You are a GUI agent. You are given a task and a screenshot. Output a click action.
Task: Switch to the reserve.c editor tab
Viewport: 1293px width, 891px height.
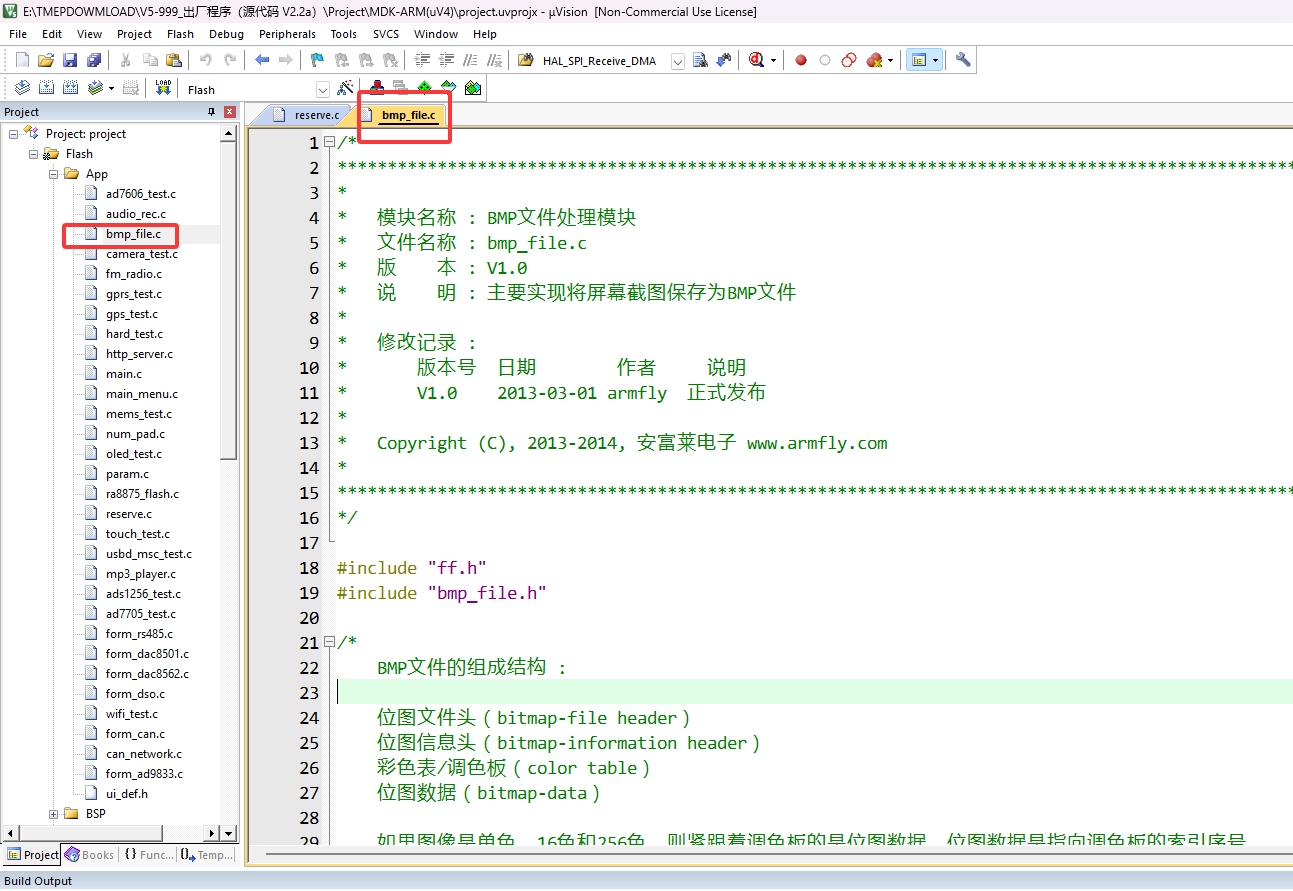pyautogui.click(x=306, y=115)
